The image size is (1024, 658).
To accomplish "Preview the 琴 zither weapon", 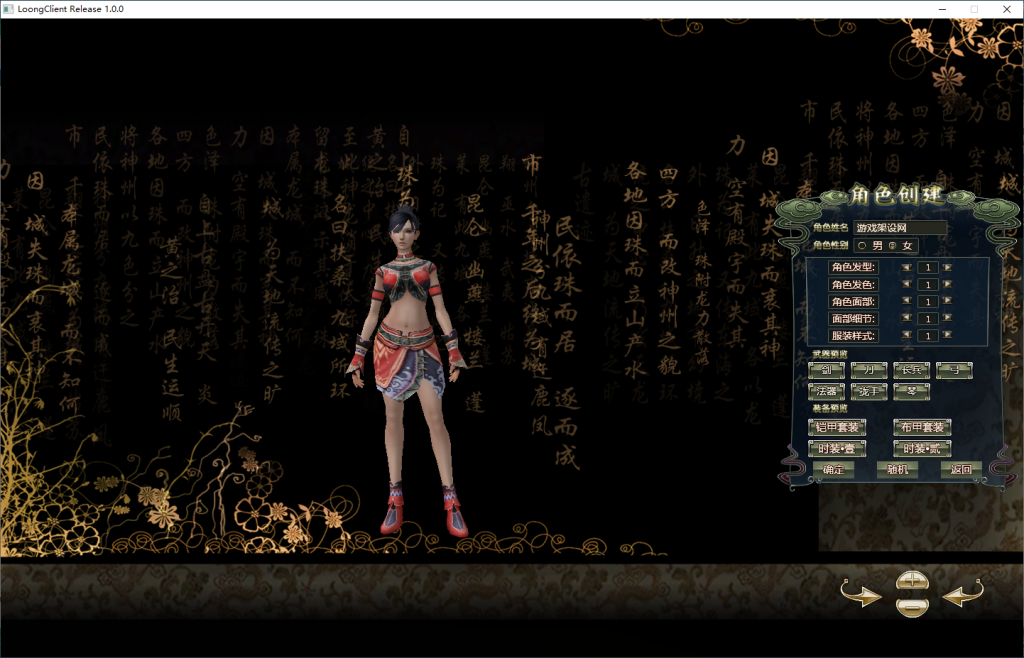I will coord(912,392).
